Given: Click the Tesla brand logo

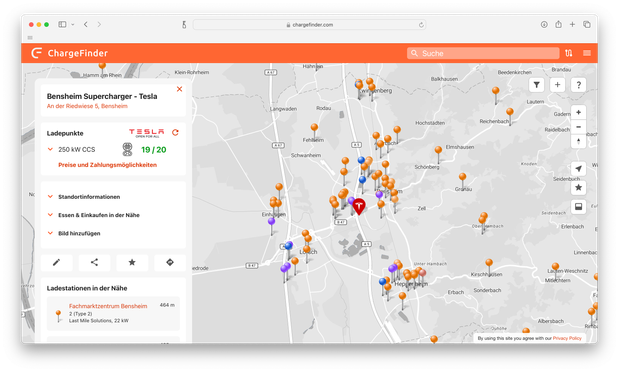Looking at the screenshot, I should 146,133.
